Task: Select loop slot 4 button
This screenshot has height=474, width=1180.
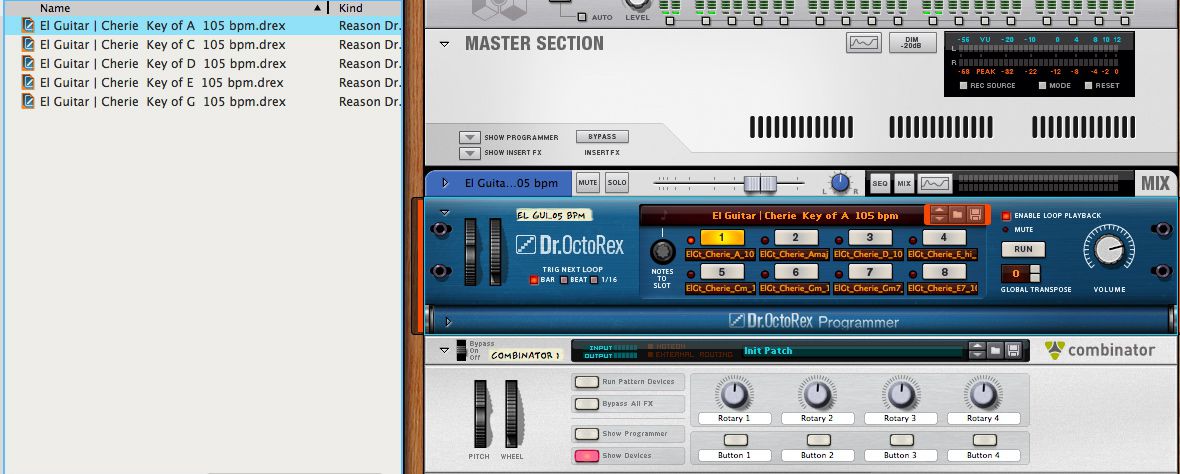Action: [x=944, y=238]
